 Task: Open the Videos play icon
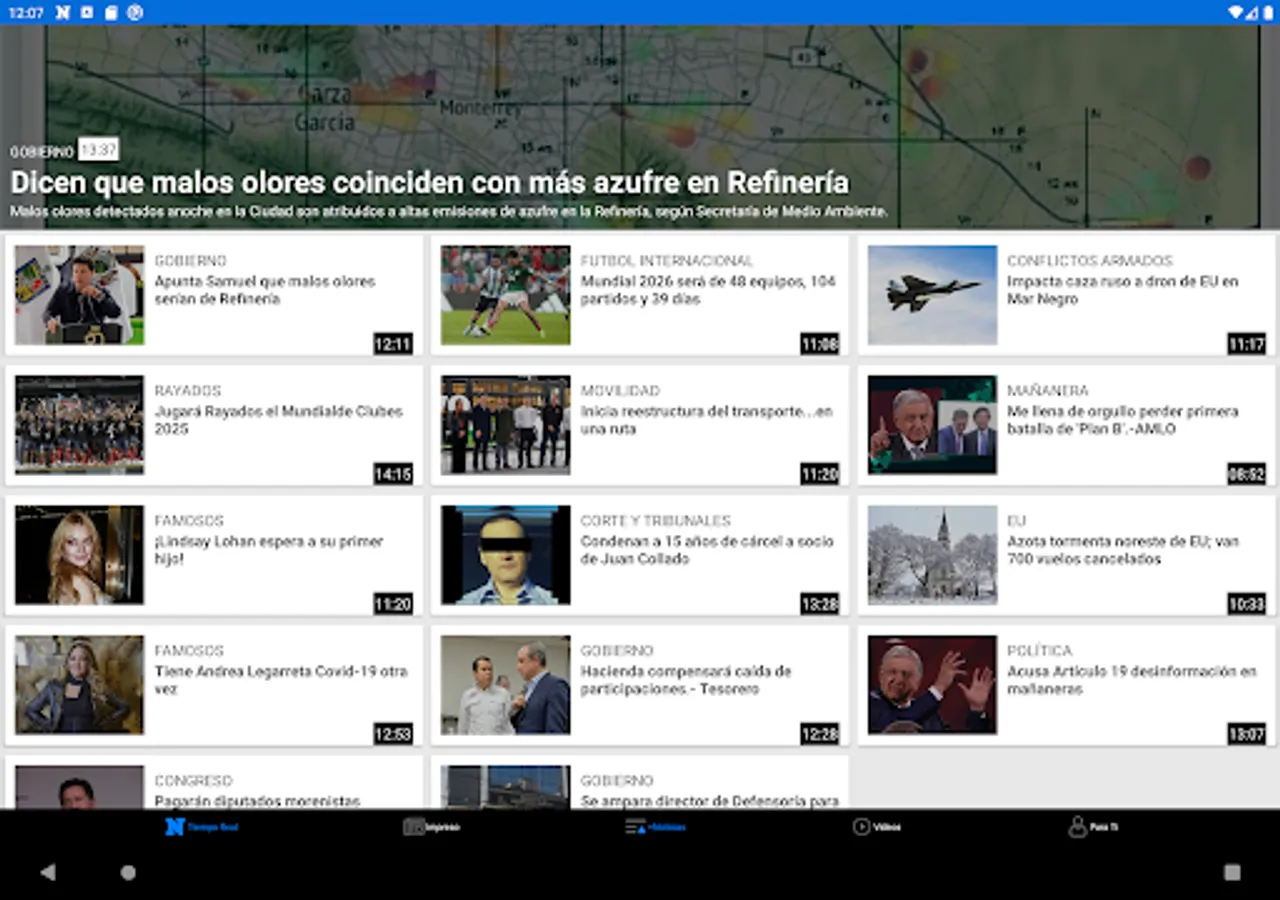[x=861, y=827]
